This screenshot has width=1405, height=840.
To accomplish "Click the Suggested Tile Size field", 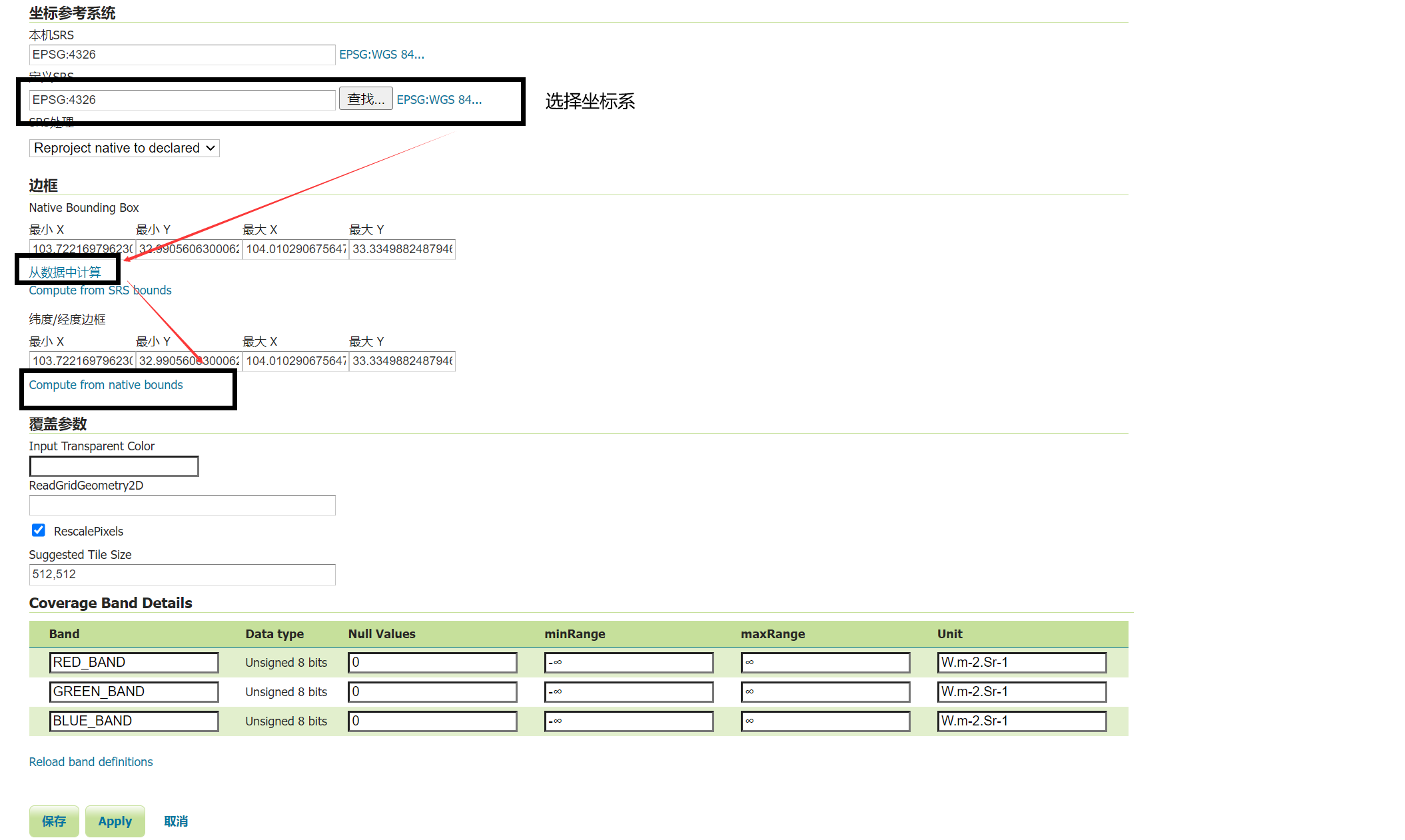I will tap(182, 574).
